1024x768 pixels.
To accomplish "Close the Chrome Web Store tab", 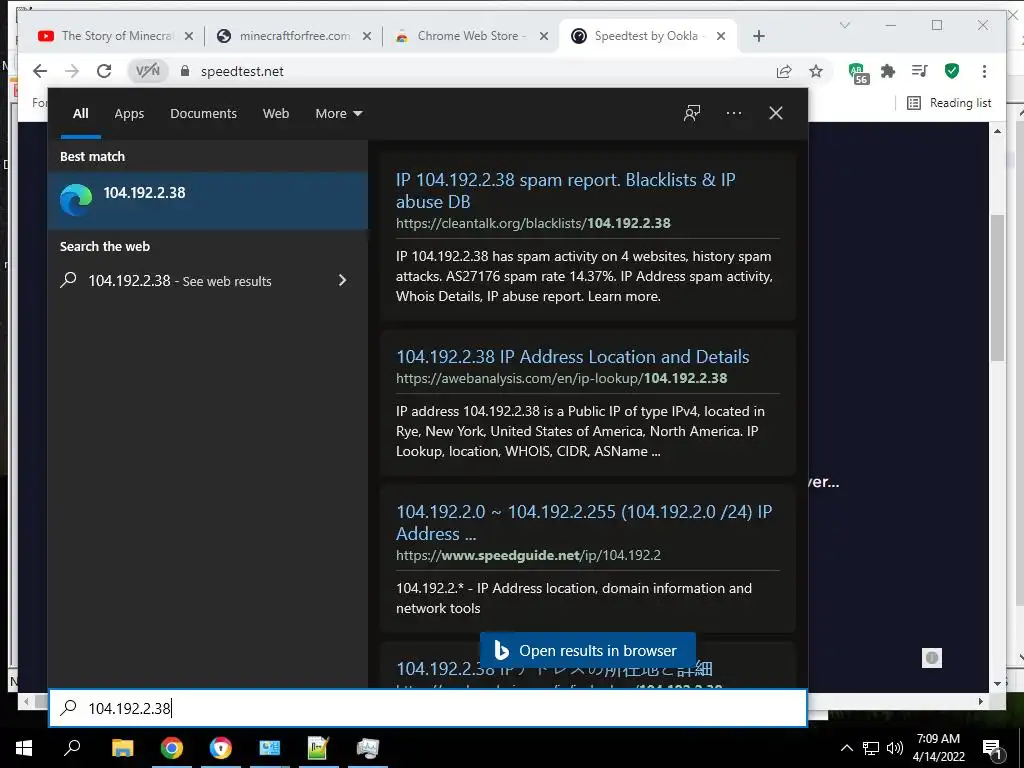I will tap(543, 36).
